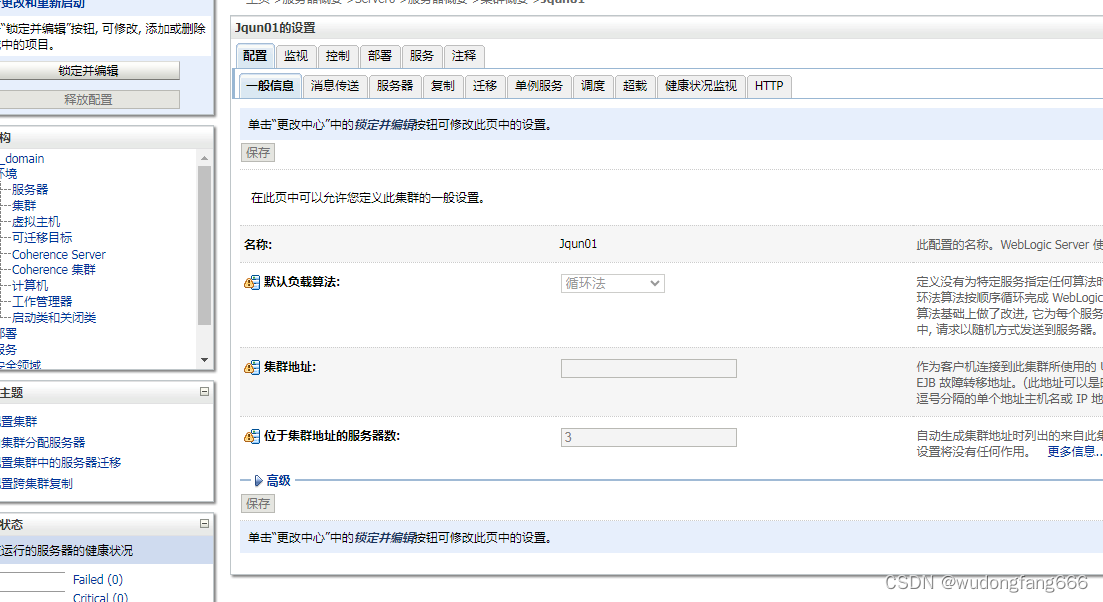Open the 消息传送 subtab

(x=334, y=86)
